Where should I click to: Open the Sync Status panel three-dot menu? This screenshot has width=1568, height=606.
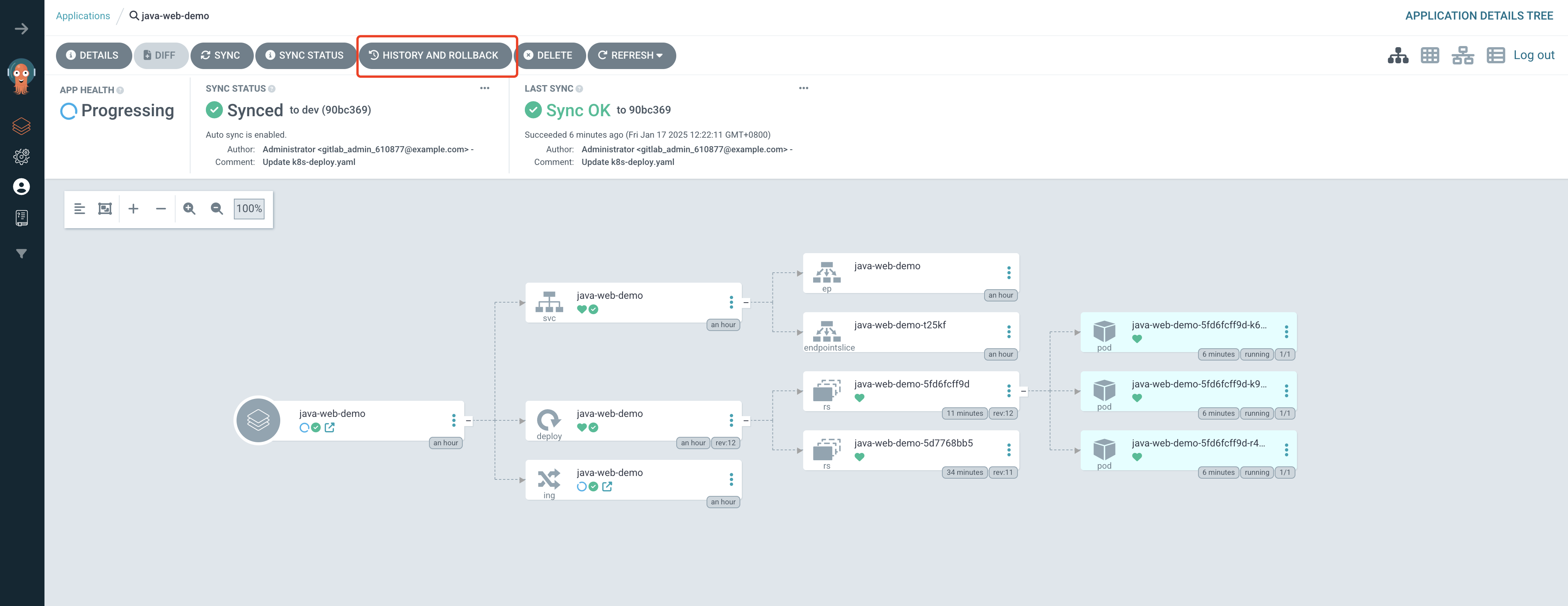485,88
